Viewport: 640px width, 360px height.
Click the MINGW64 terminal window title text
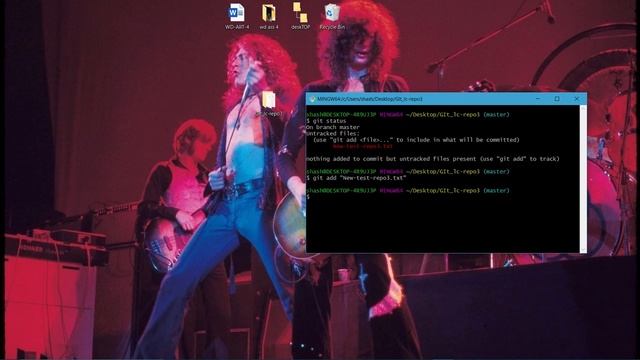point(370,99)
